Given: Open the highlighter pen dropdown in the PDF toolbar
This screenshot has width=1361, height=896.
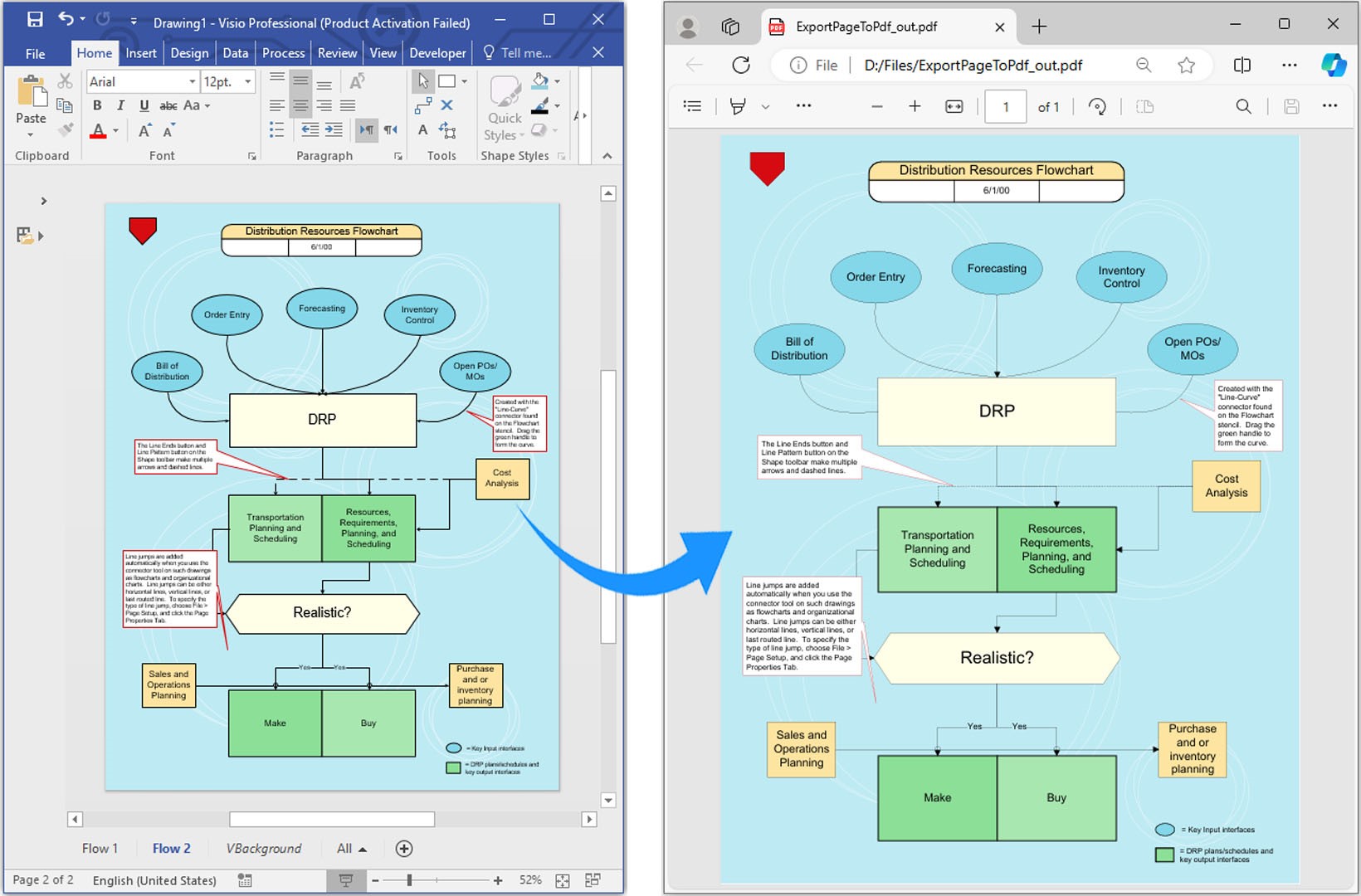Looking at the screenshot, I should pyautogui.click(x=765, y=106).
